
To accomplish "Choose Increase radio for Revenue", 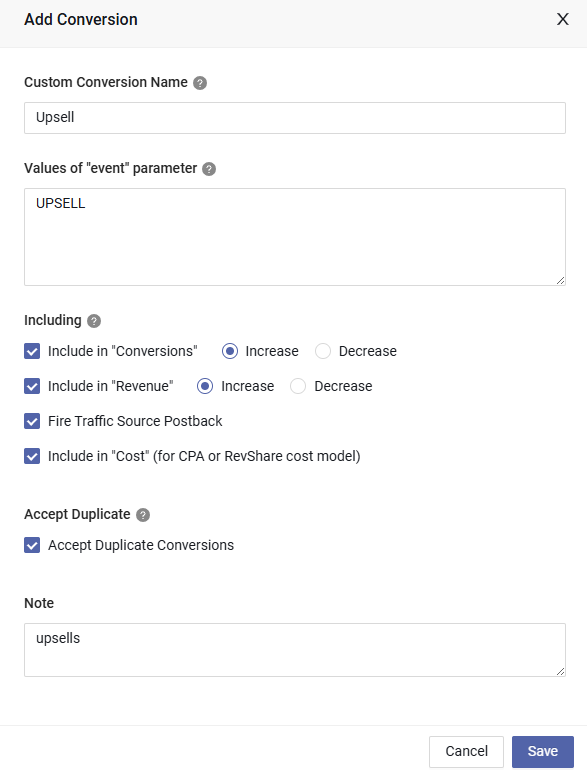I will pos(205,386).
